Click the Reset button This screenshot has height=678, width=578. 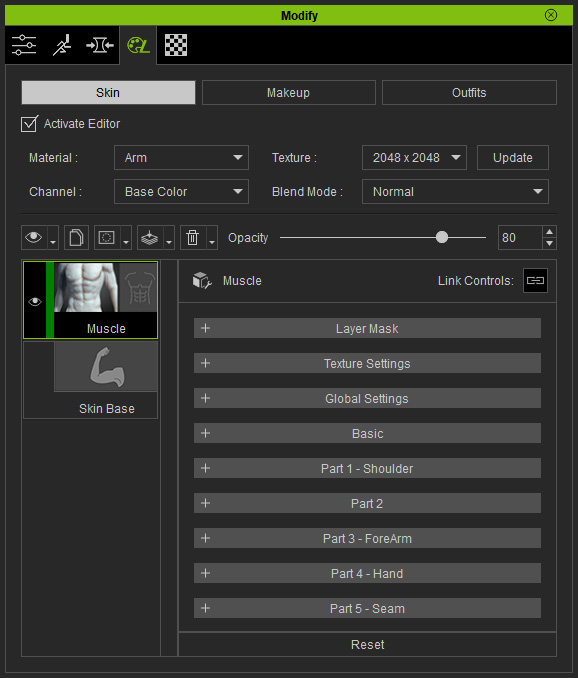pyautogui.click(x=367, y=645)
